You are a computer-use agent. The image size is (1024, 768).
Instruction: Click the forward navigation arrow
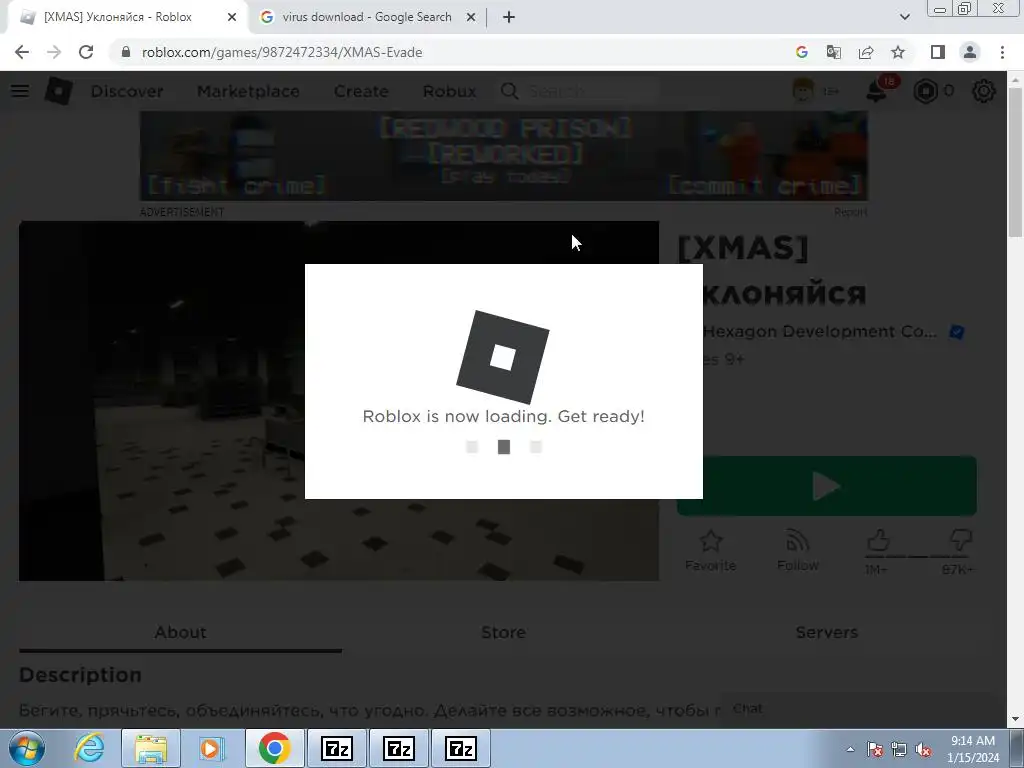tap(54, 52)
